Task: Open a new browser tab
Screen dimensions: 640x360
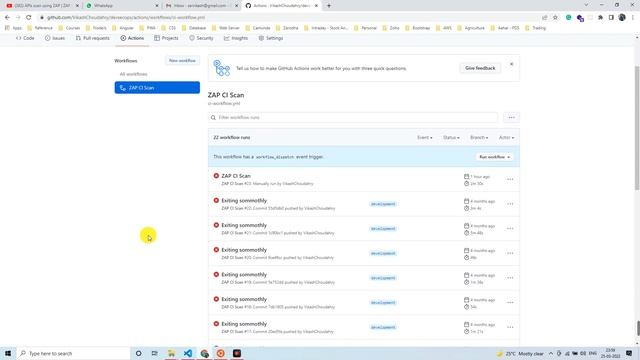Action: pos(329,6)
